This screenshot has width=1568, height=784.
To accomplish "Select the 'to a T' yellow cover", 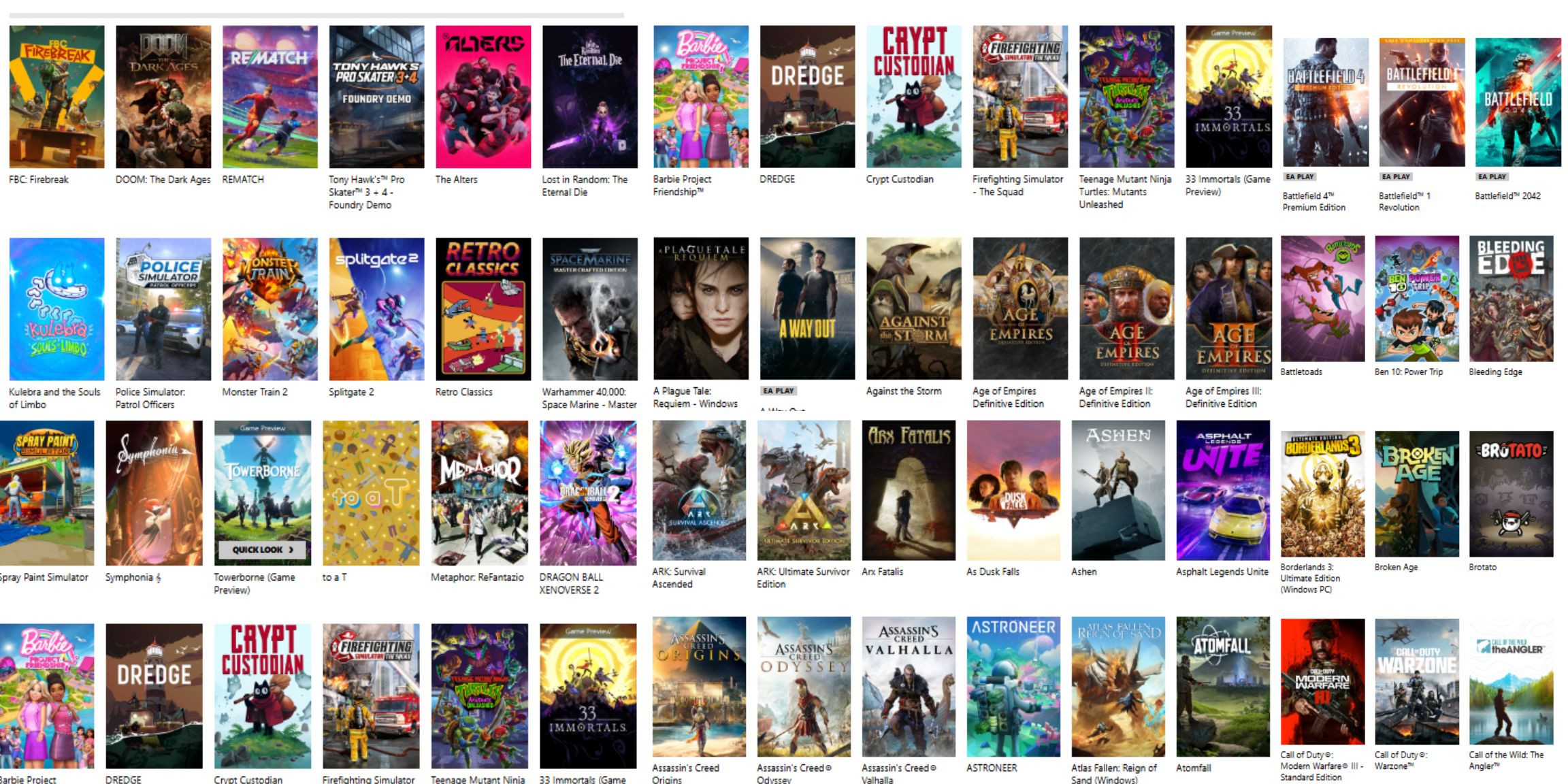I will click(371, 493).
